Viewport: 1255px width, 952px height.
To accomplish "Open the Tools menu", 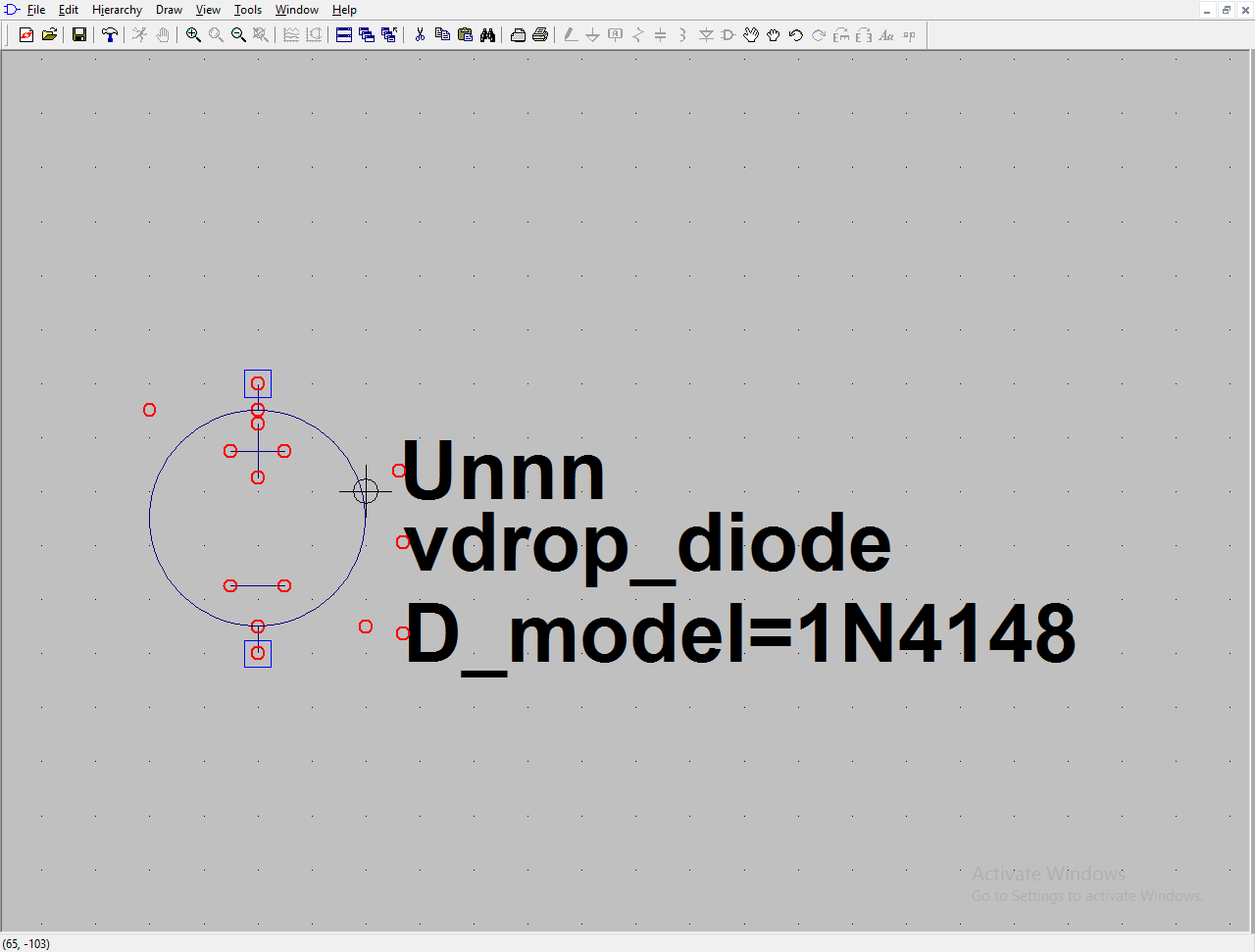I will tap(248, 10).
